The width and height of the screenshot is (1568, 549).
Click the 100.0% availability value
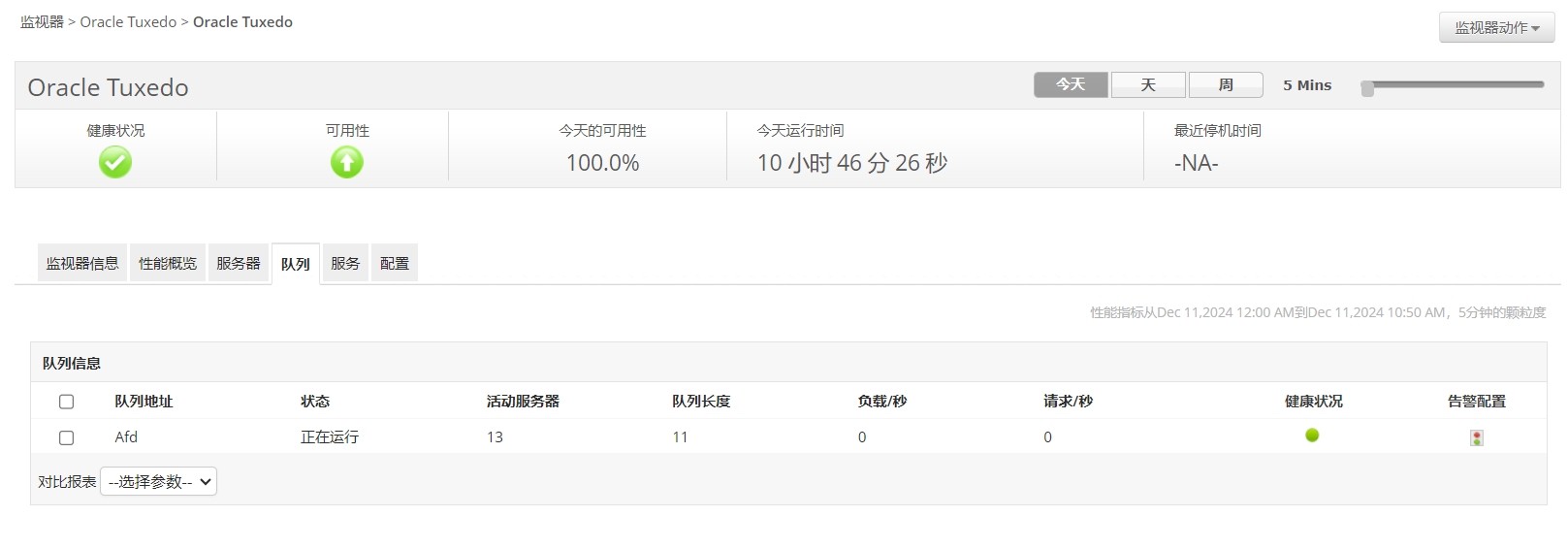pyautogui.click(x=602, y=163)
